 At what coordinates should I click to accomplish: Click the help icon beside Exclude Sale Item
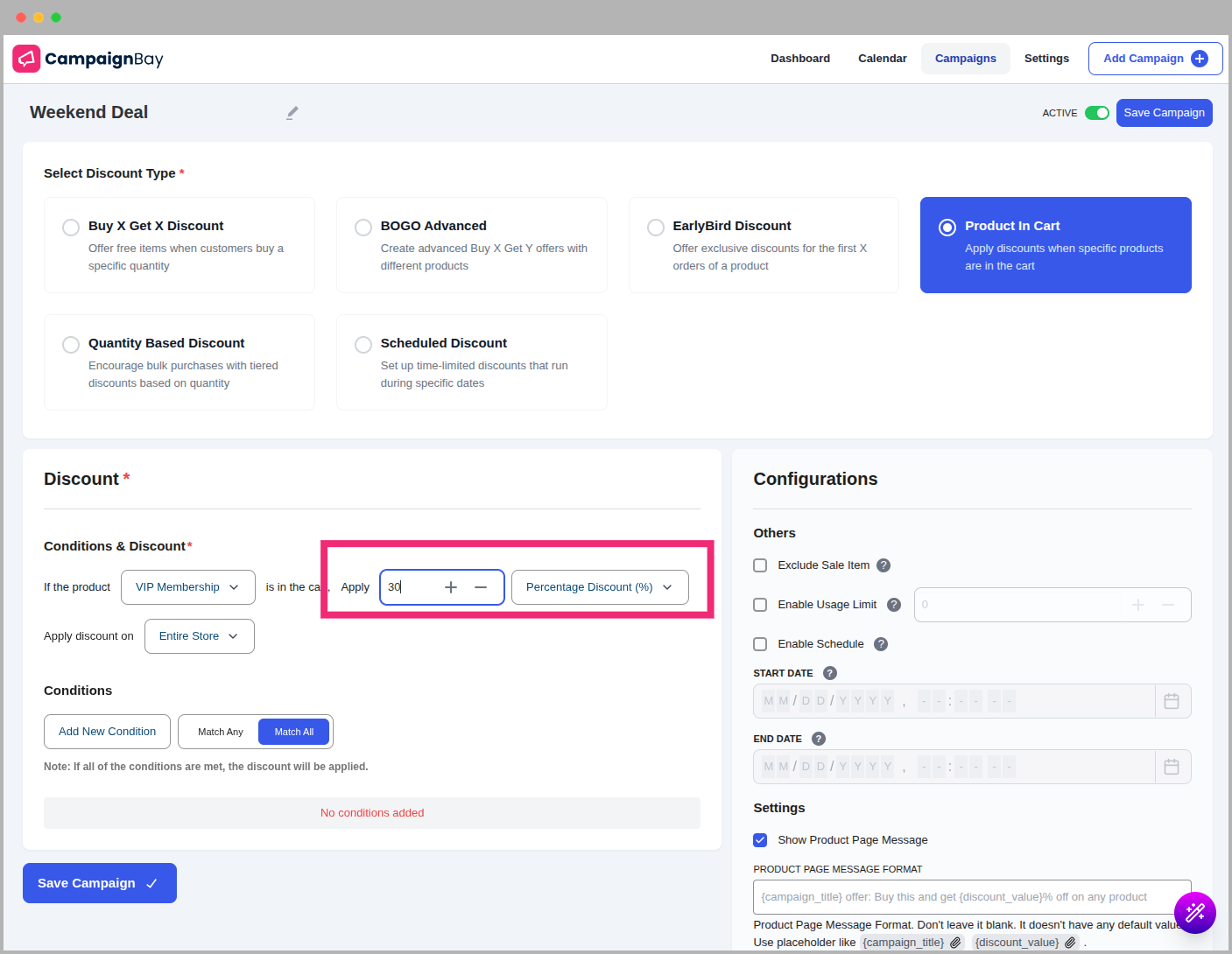(x=884, y=565)
